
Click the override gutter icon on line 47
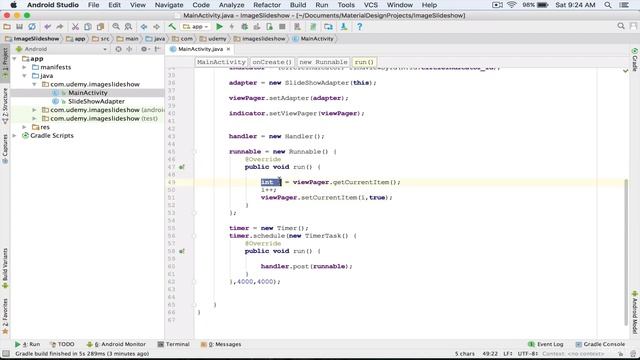[x=182, y=167]
